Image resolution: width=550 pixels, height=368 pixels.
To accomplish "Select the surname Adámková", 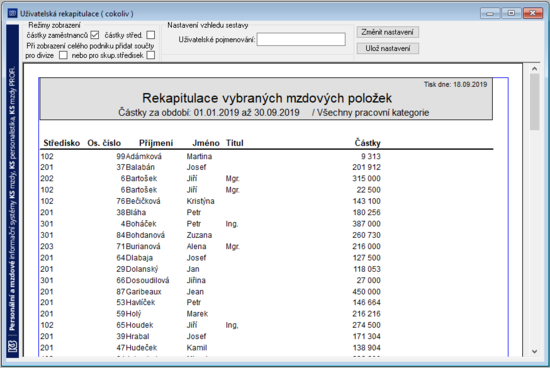I will 144,156.
